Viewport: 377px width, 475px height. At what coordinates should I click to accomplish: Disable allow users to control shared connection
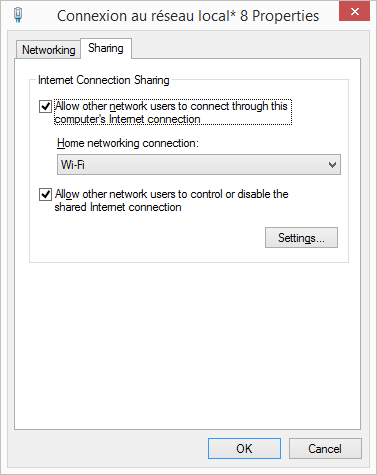tap(45, 194)
